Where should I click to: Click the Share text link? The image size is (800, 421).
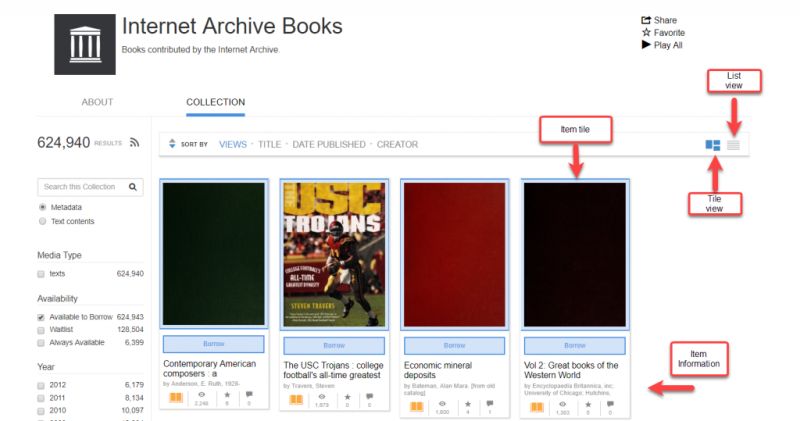[665, 20]
